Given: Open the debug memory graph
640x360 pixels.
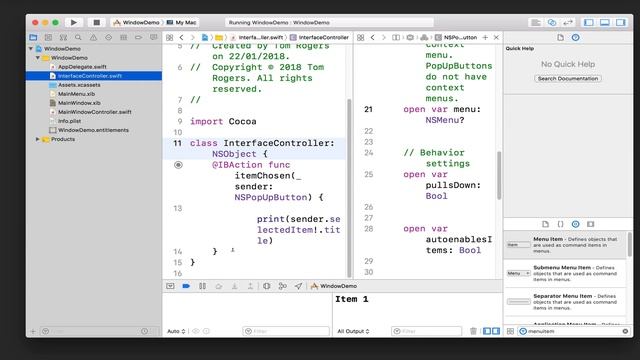Looking at the screenshot, I should (282, 286).
